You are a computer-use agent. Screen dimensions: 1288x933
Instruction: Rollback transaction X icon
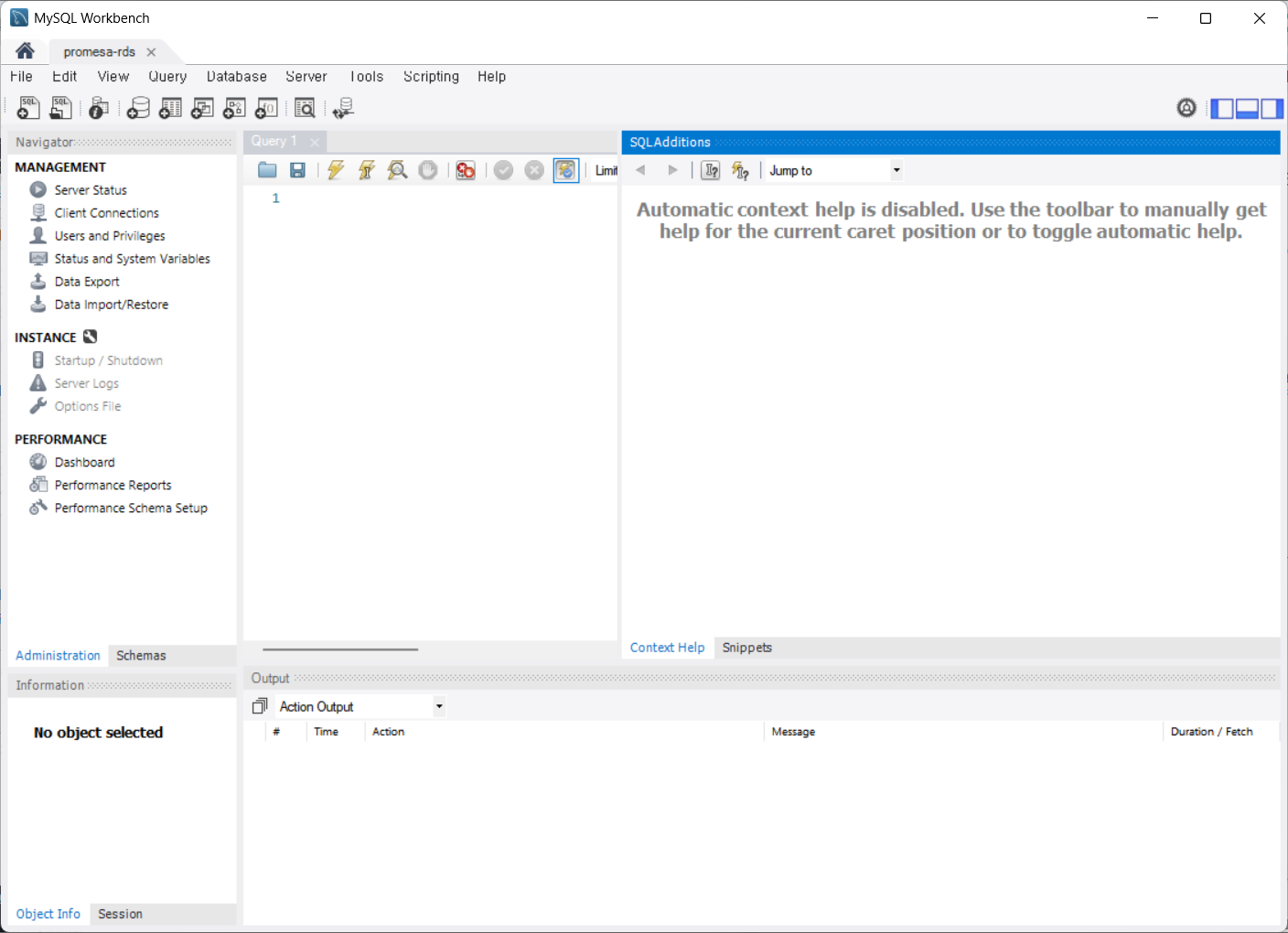534,170
